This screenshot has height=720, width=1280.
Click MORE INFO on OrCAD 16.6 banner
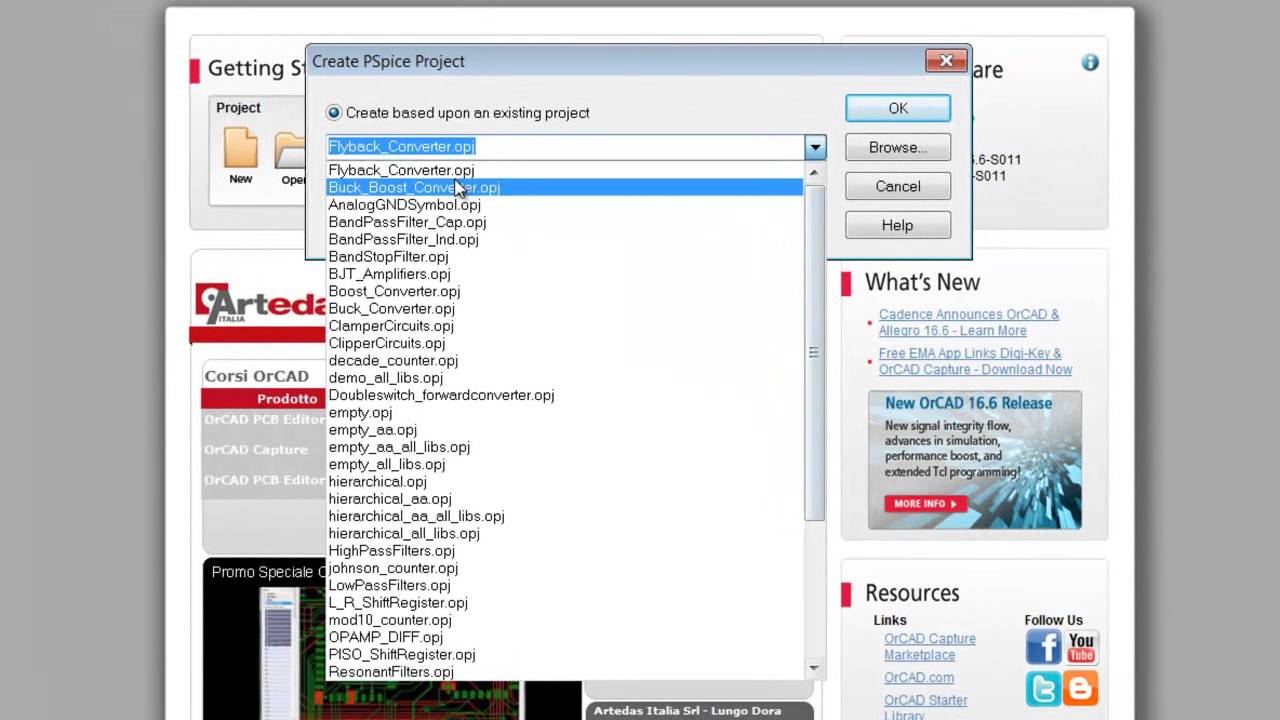925,504
